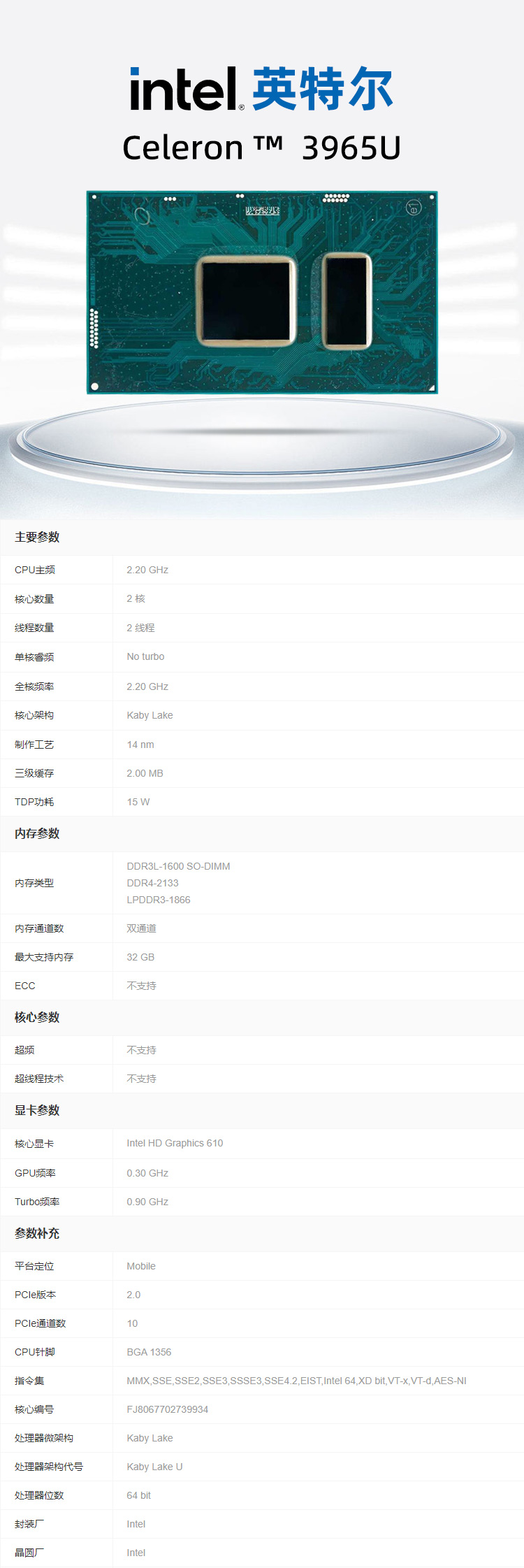Viewport: 524px width, 1568px height.
Task: Click the 晶圆厂 row label
Action: pos(29,1553)
